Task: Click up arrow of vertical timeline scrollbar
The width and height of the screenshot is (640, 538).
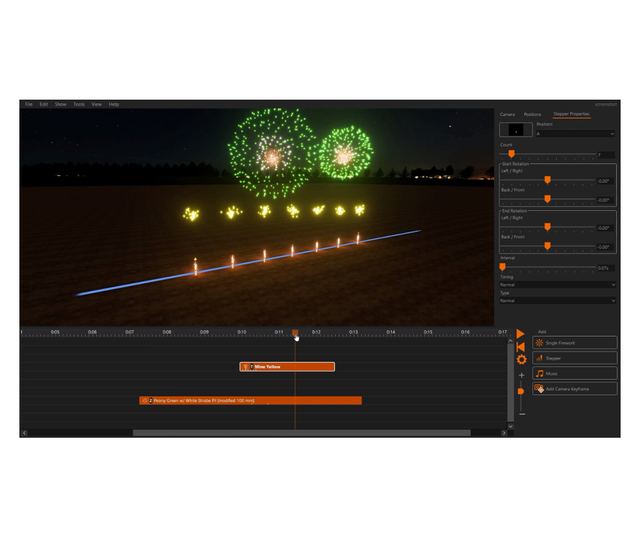Action: [510, 340]
